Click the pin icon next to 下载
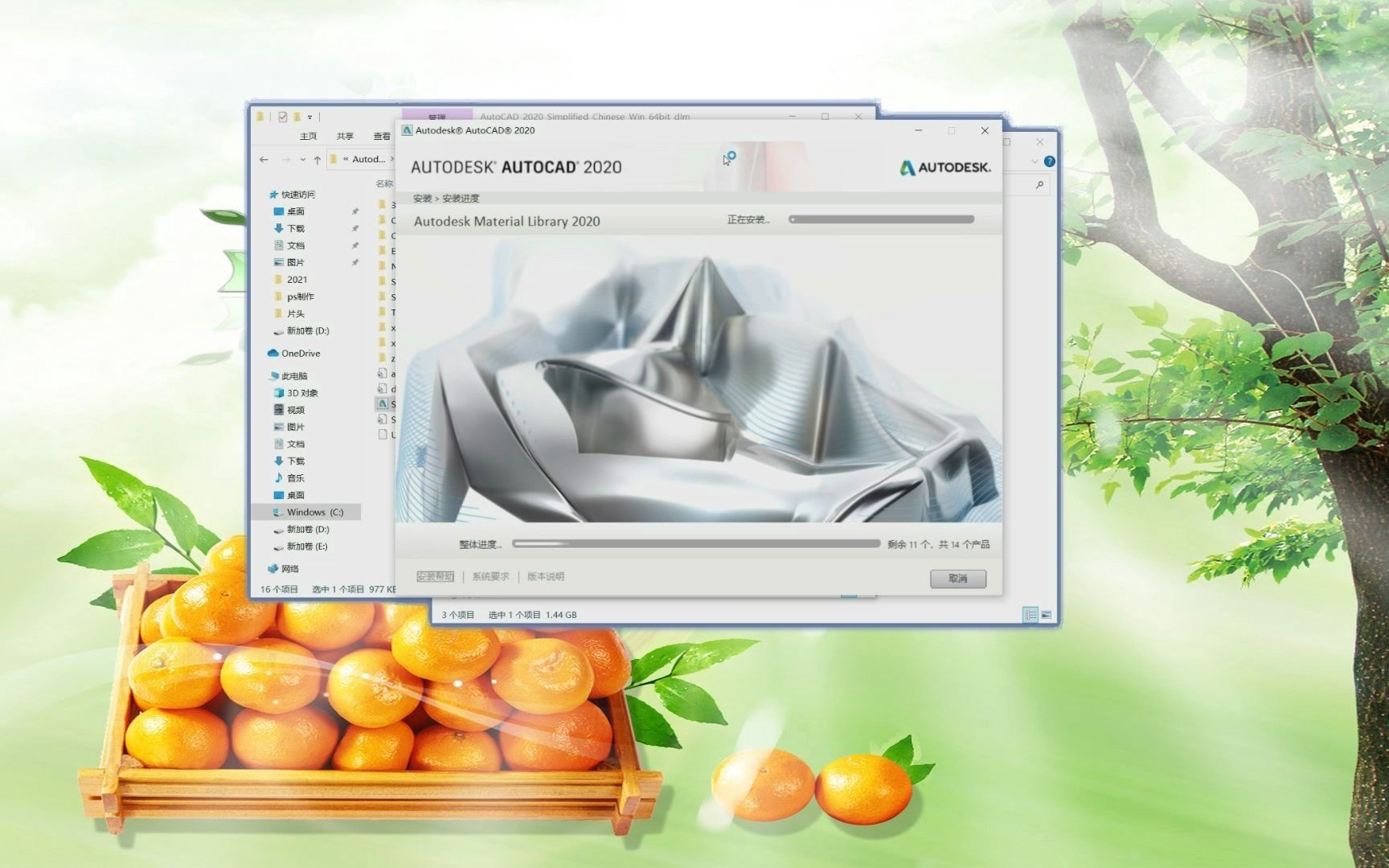This screenshot has height=868, width=1389. click(x=354, y=228)
